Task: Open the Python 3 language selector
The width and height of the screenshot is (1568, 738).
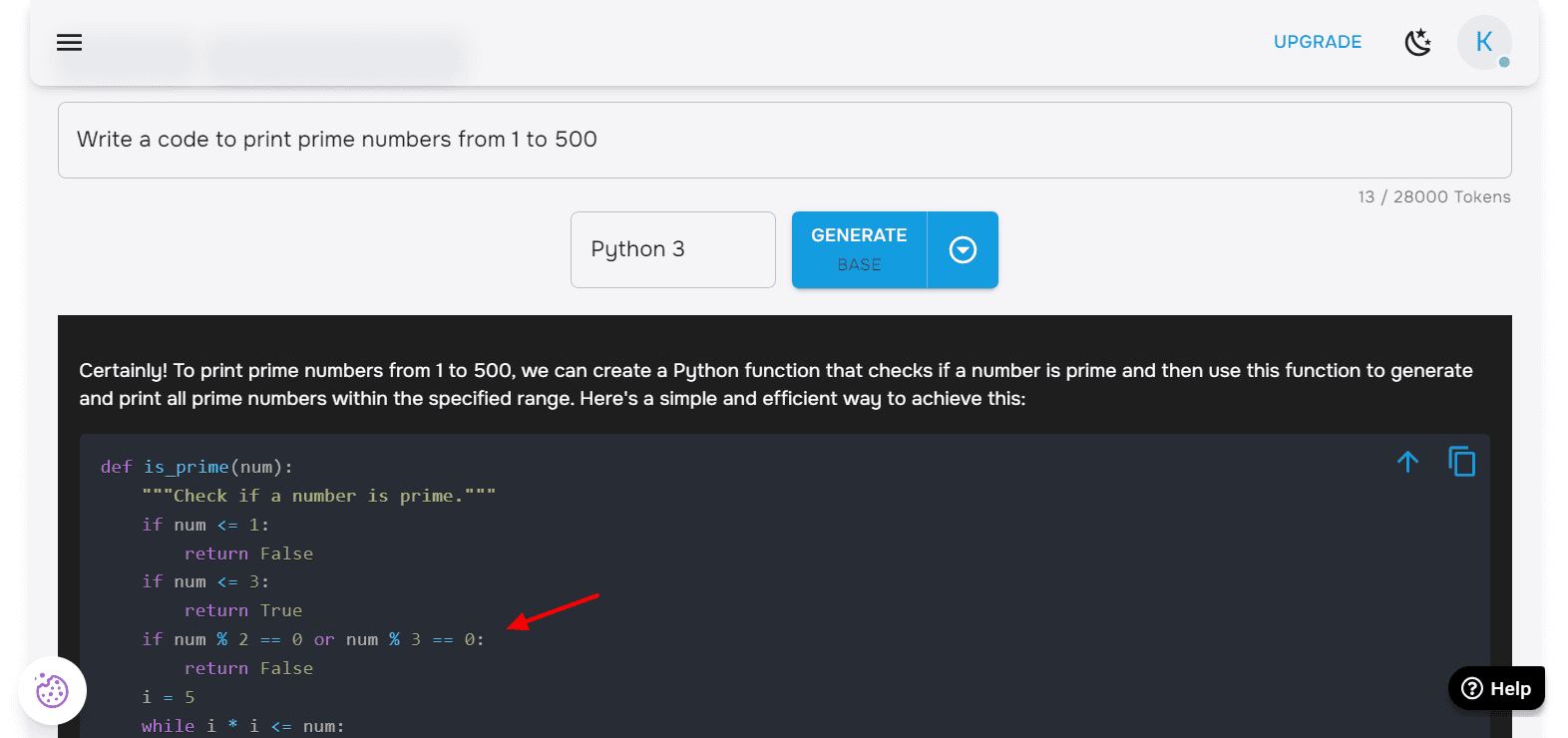Action: point(672,249)
